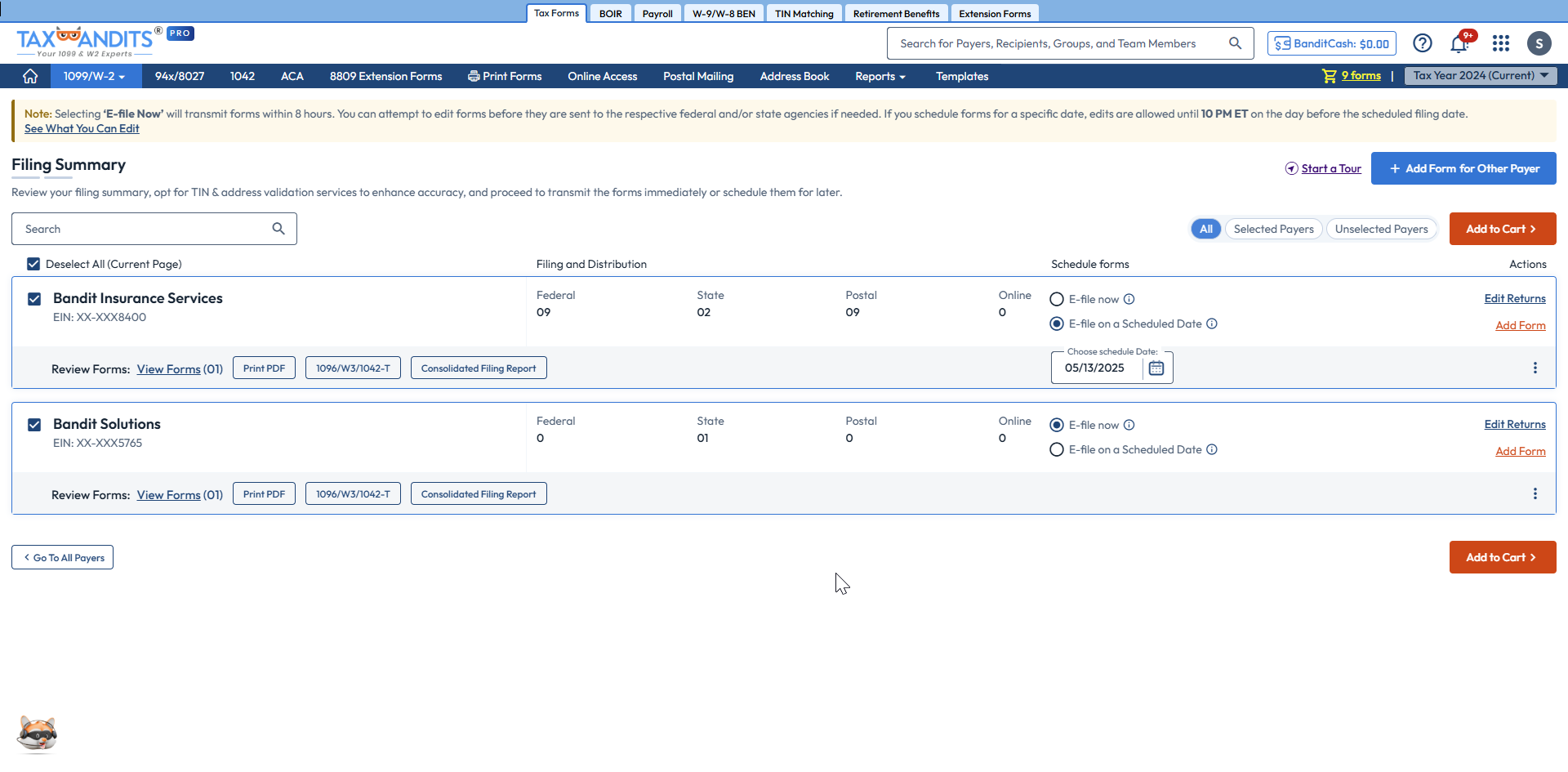
Task: Select E-file now for Bandit Solutions
Action: coord(1057,425)
